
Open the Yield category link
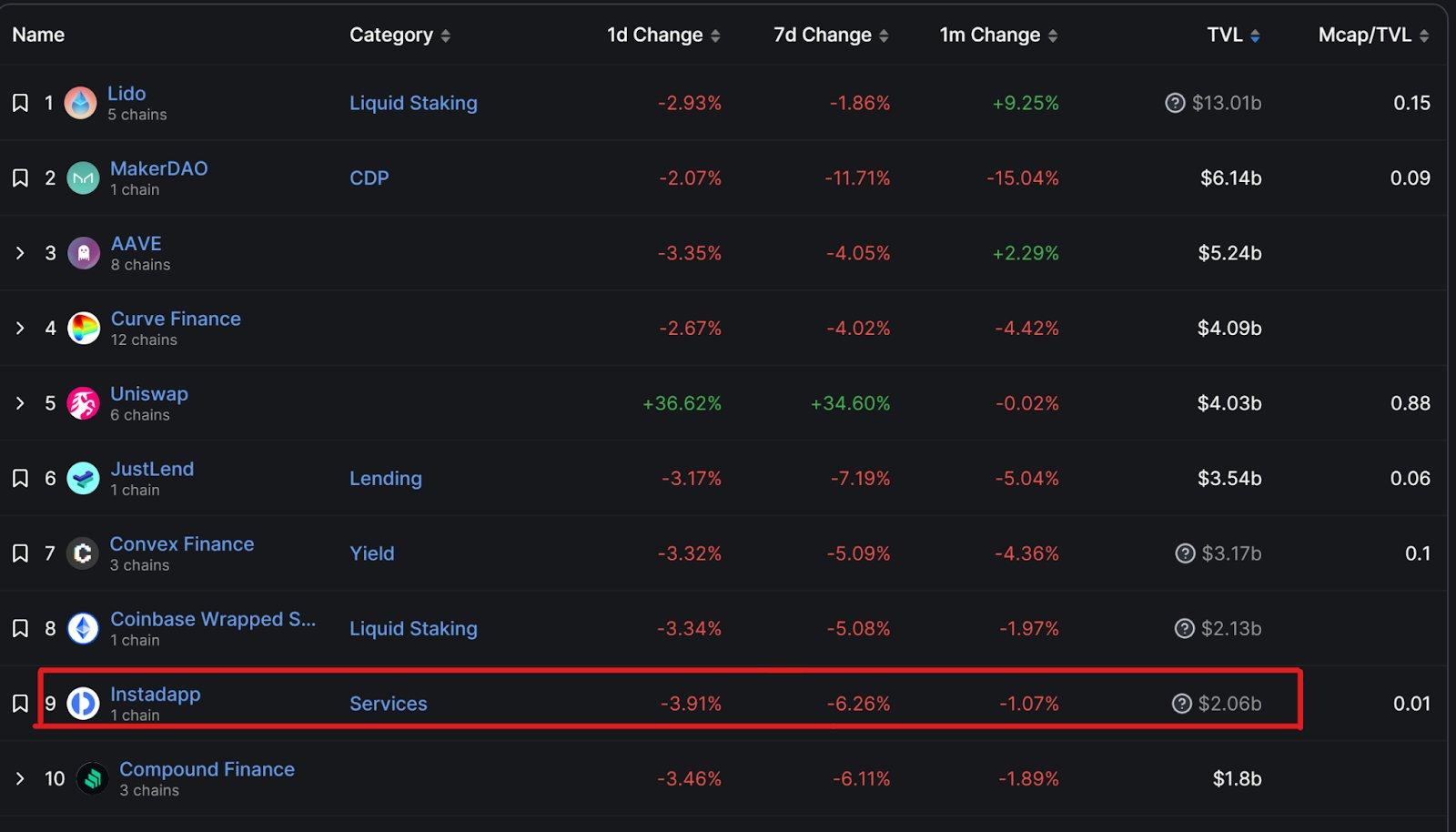[x=372, y=553]
